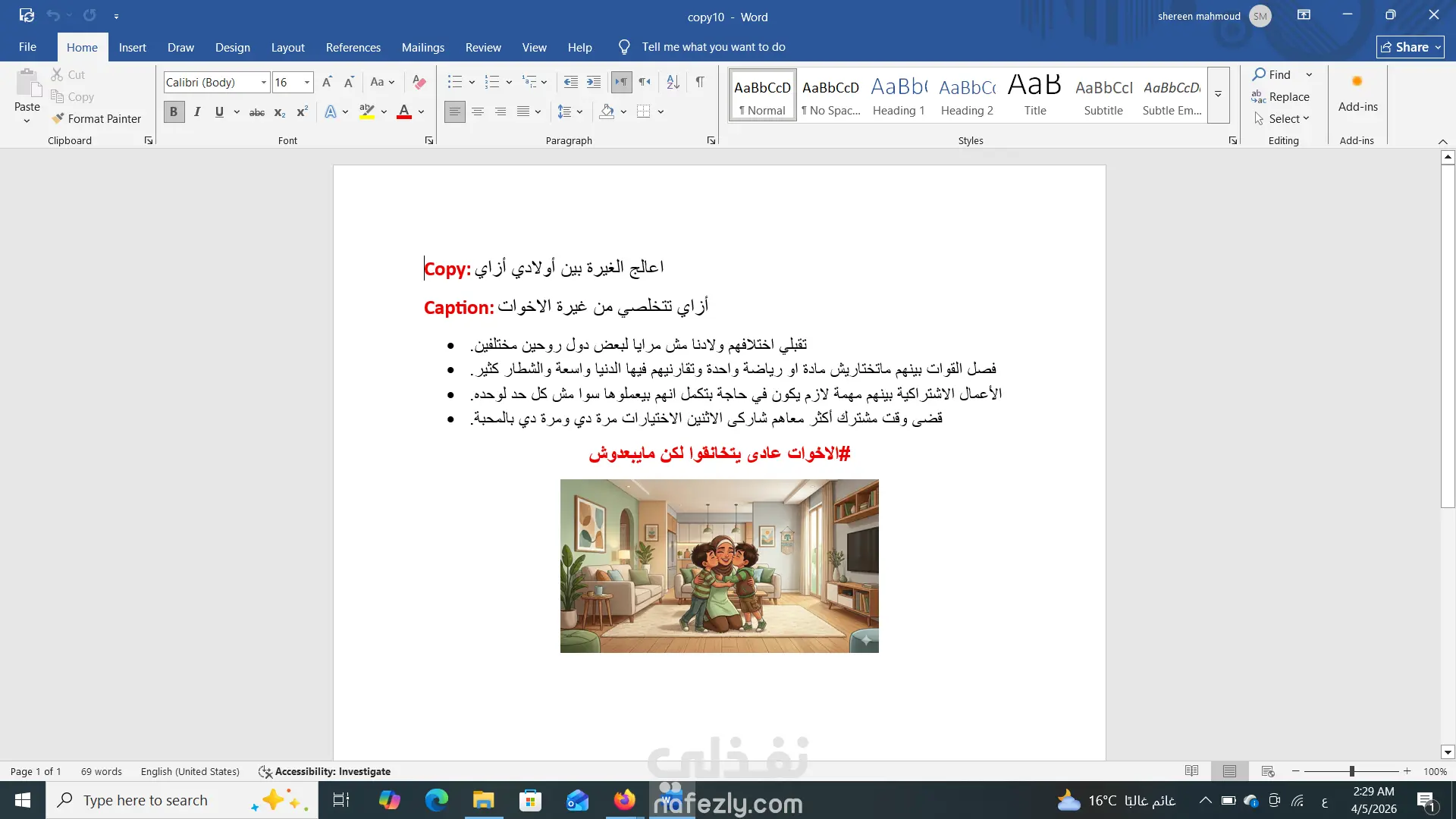Click the Share button
Screen dimensions: 1456x819
tap(1410, 47)
